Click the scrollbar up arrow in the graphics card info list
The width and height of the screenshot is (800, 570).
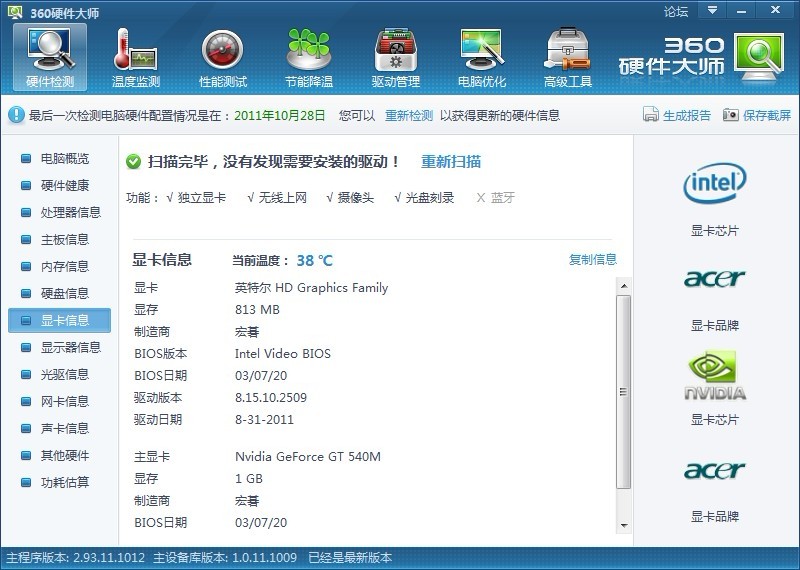[624, 286]
